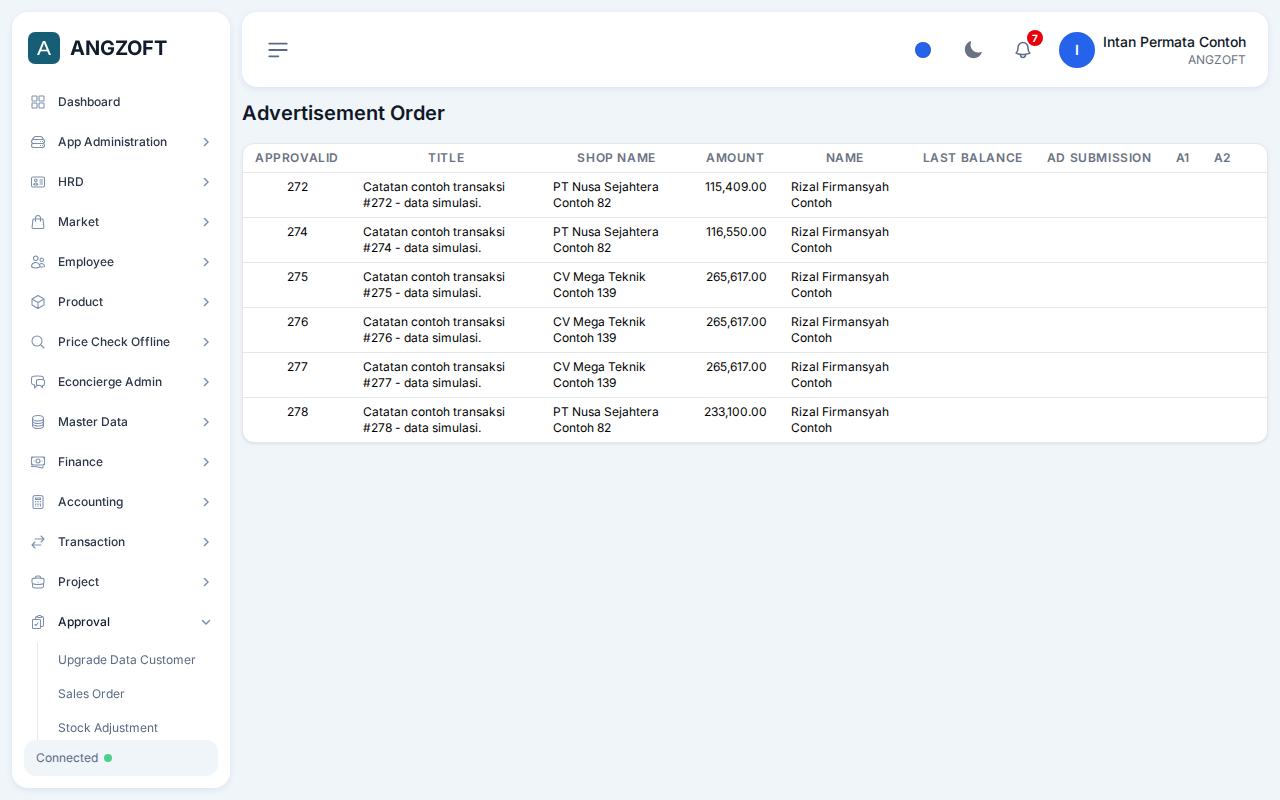Image resolution: width=1280 pixels, height=800 pixels.
Task: Click the Transaction arrows icon
Action: [38, 542]
